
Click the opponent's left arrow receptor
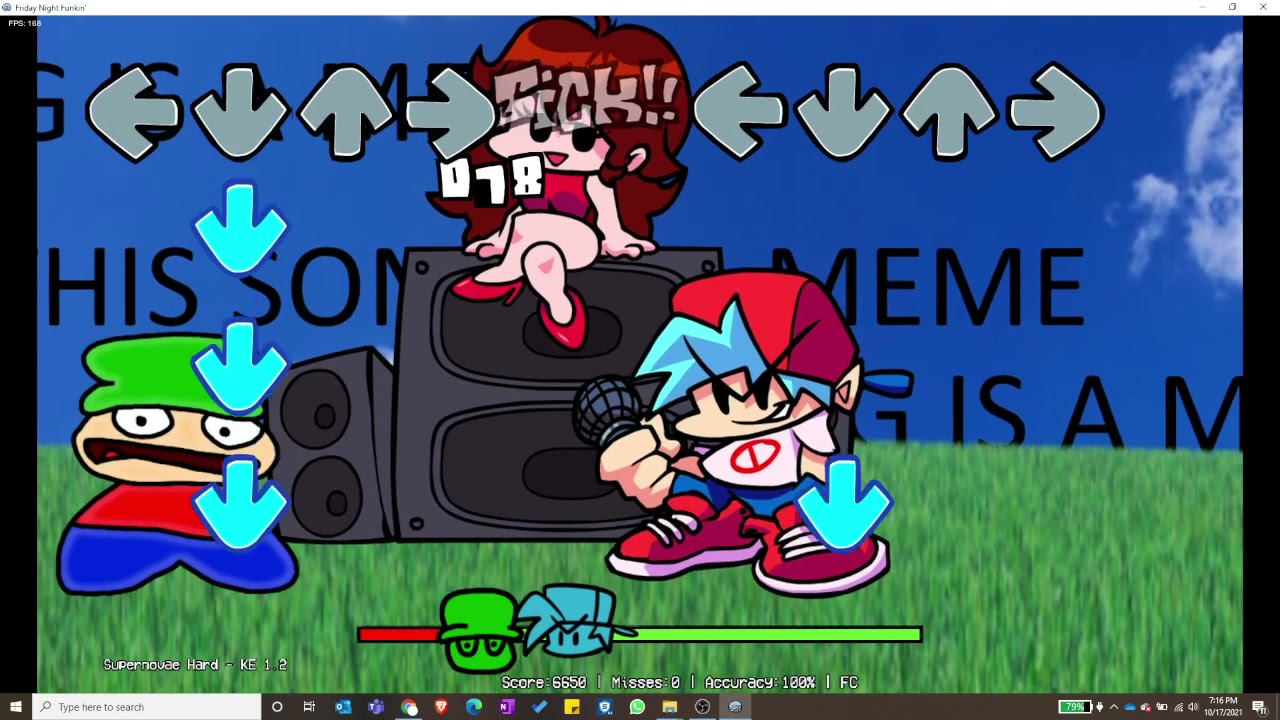pos(134,112)
